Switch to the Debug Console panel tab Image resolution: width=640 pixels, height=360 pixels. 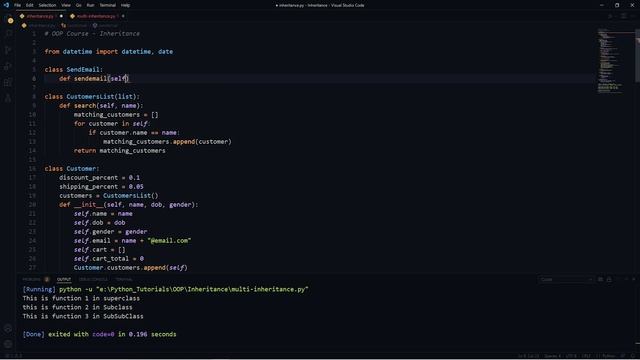pyautogui.click(x=93, y=279)
